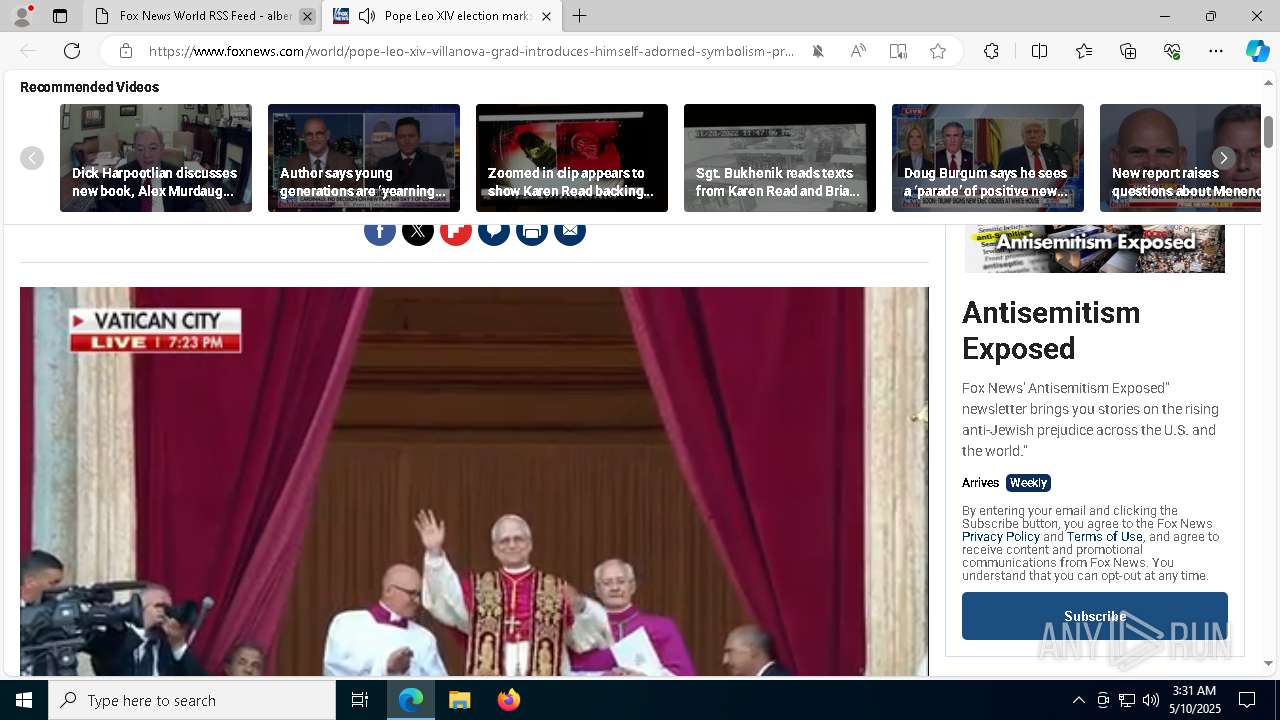Open browser profile icon
1280x720 pixels.
click(x=22, y=16)
